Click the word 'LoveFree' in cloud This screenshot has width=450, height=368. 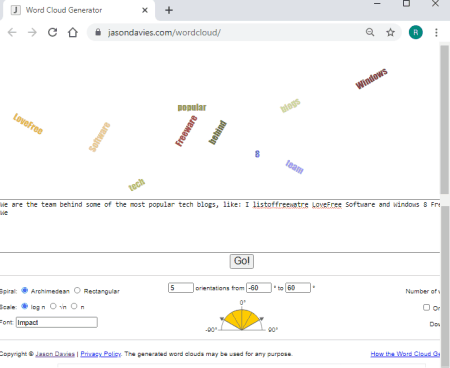pos(28,124)
